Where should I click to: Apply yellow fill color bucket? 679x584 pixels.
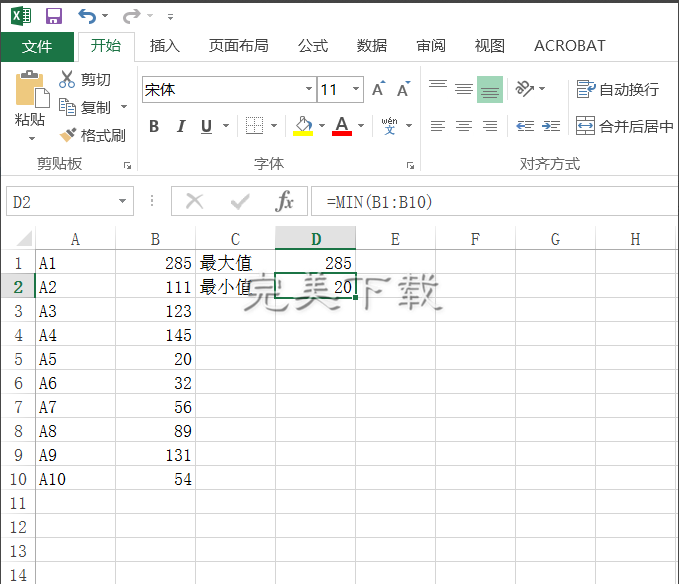coord(303,126)
